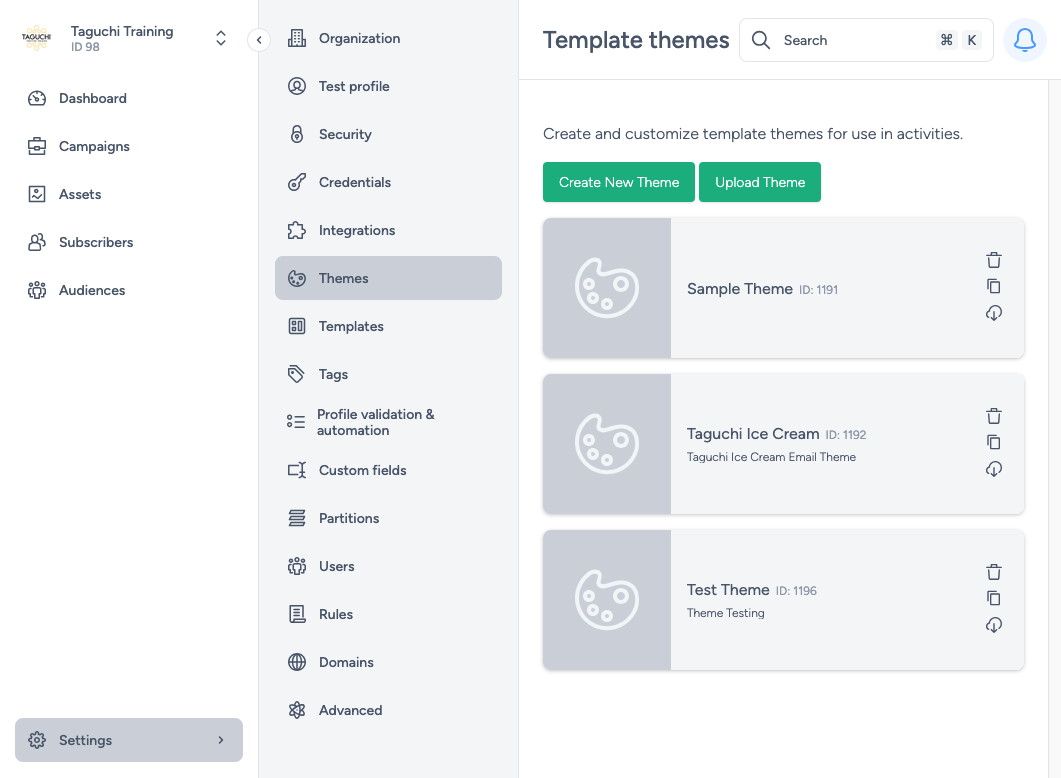Viewport: 1061px width, 778px height.
Task: Delete Test Theme with trash icon
Action: [x=993, y=572]
